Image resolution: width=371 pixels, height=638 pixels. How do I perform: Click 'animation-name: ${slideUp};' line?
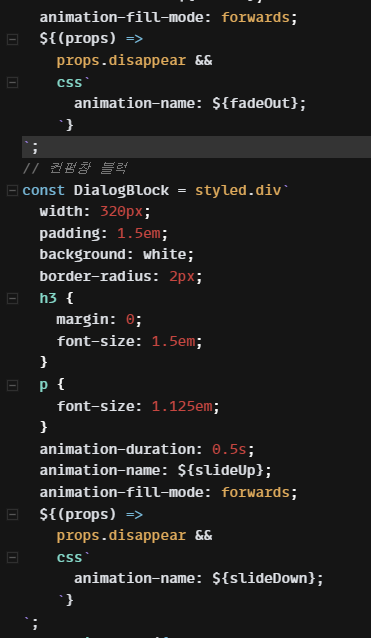click(x=156, y=471)
